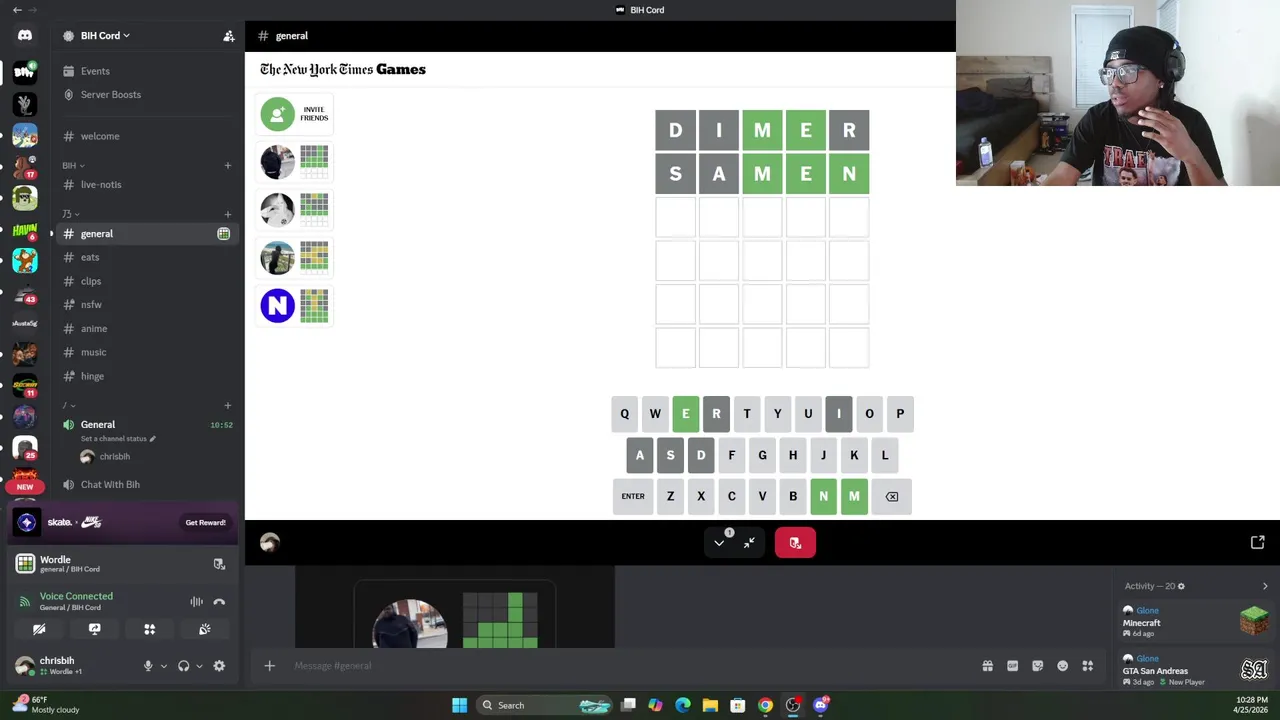
Task: Toggle microphone mute
Action: coord(147,666)
